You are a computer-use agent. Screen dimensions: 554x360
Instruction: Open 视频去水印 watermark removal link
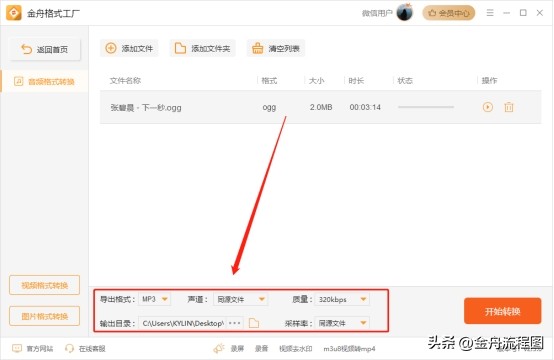(296, 349)
